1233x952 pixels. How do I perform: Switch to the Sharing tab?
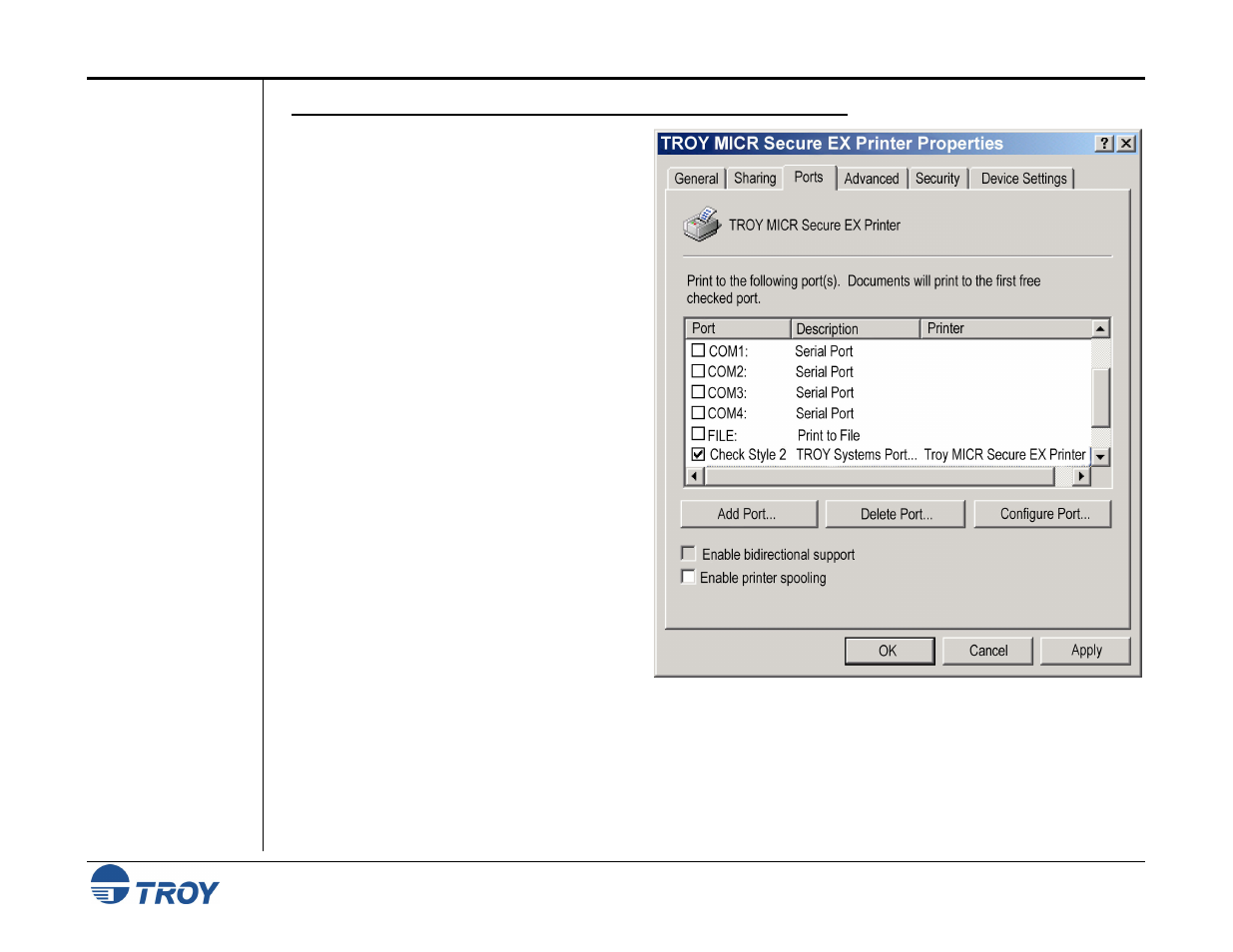click(x=755, y=179)
